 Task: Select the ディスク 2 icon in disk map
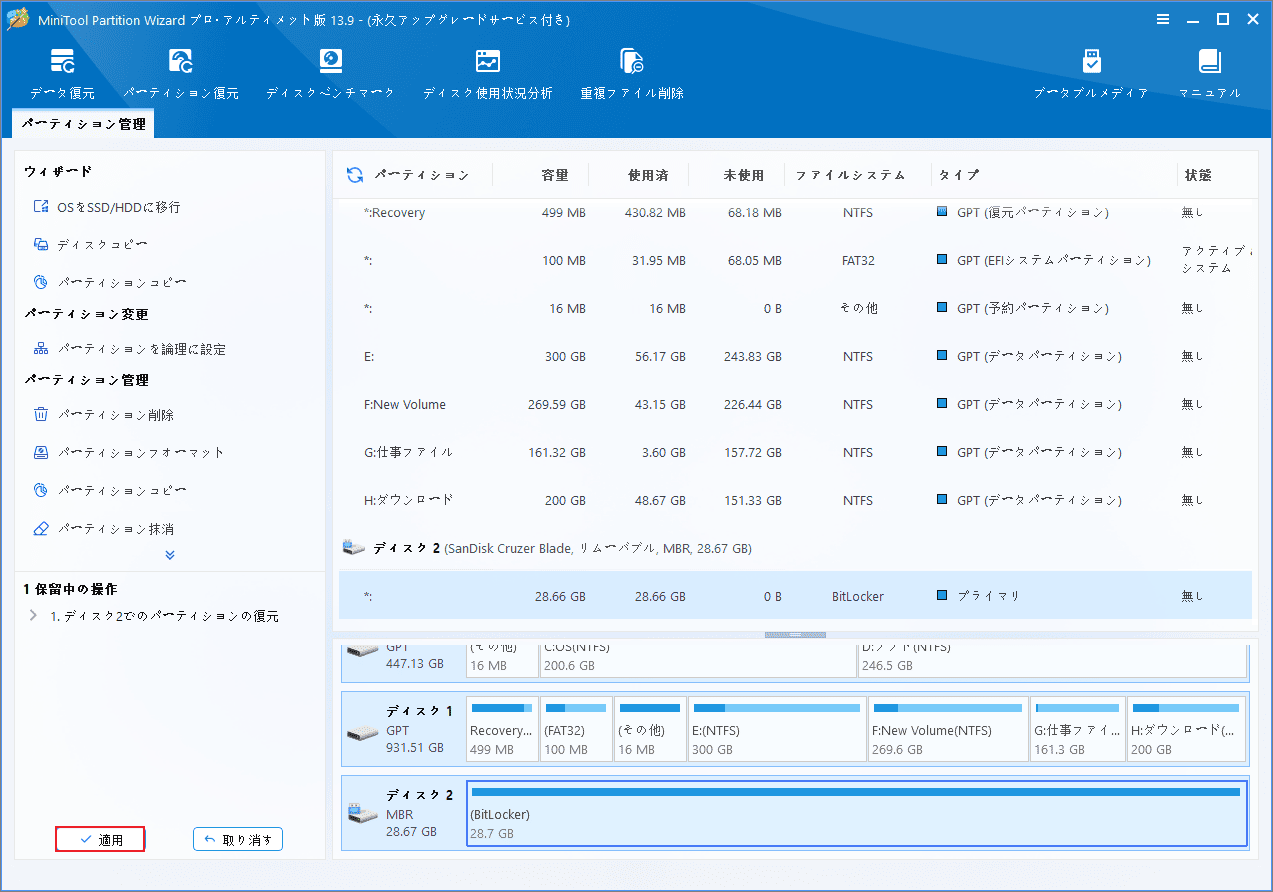[362, 814]
